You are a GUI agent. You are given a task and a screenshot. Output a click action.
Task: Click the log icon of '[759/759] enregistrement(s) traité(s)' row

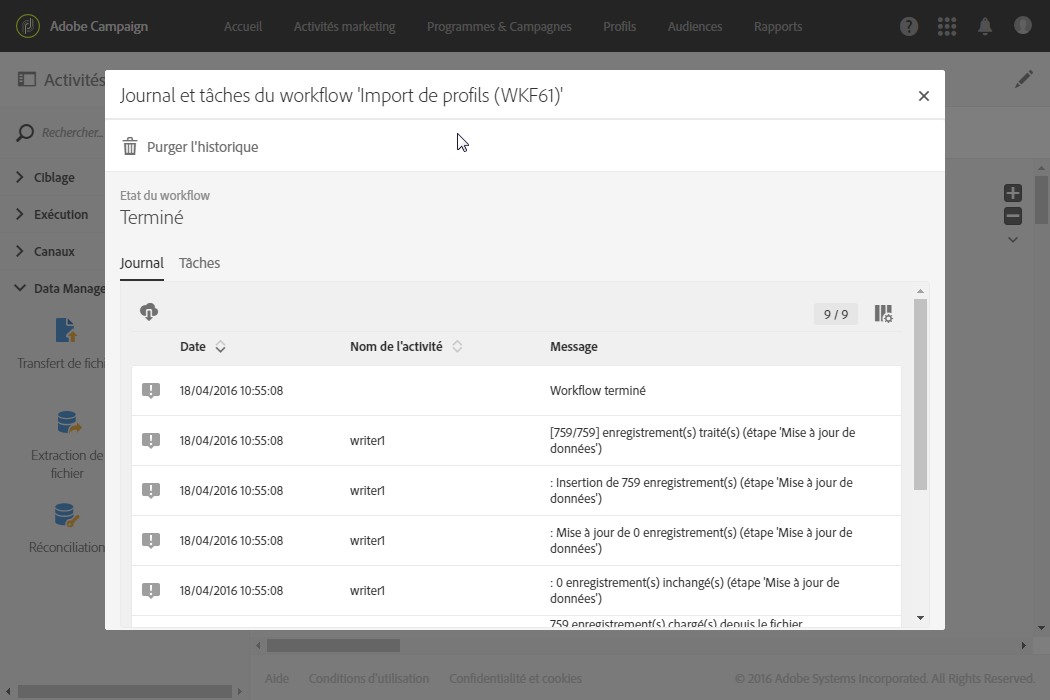pos(151,441)
